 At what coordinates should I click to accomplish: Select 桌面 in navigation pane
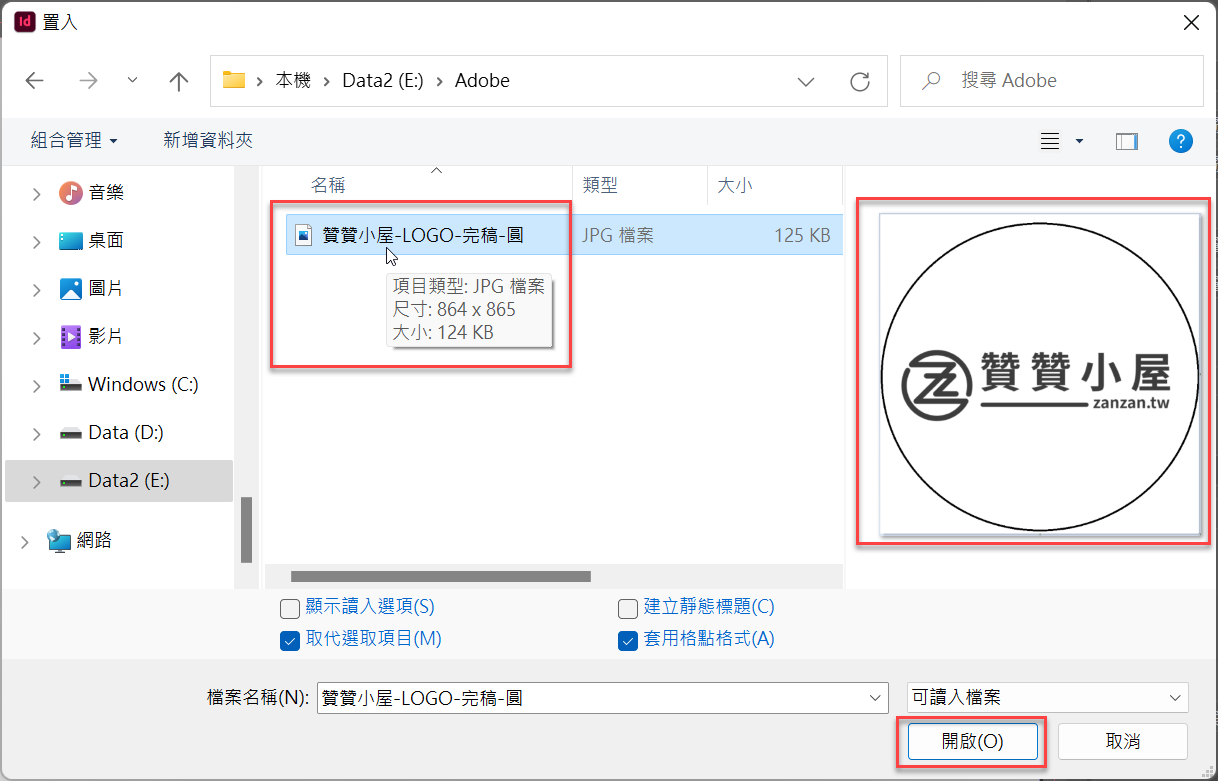pos(106,241)
